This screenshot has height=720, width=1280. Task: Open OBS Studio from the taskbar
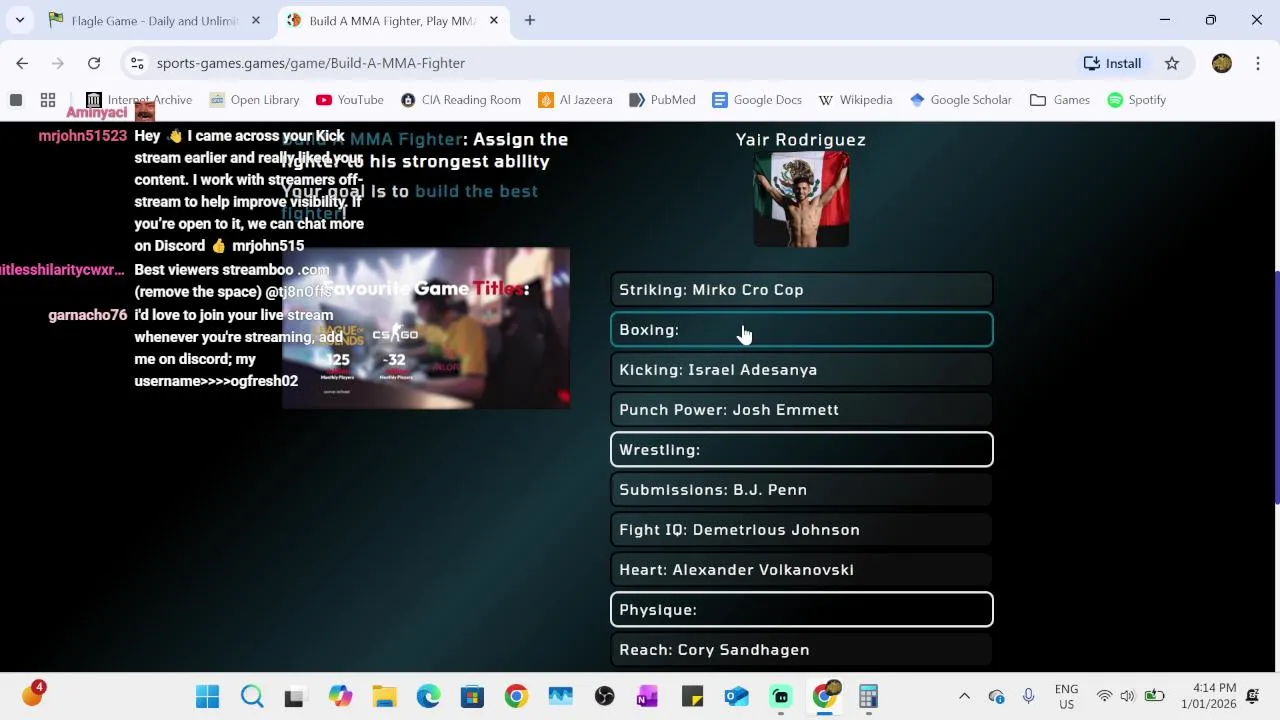coord(604,697)
